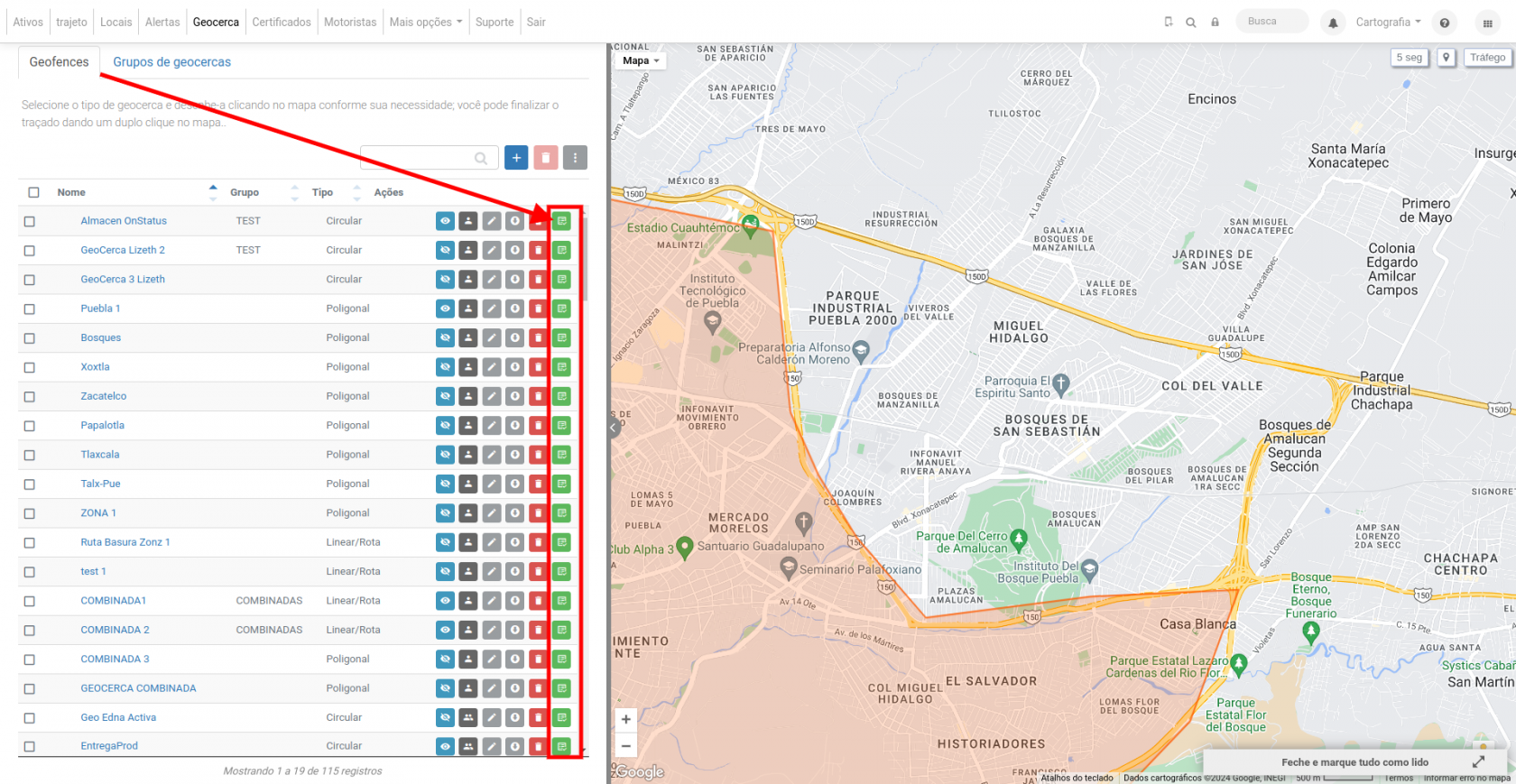
Task: Click the add device icon in the top bar
Action: tap(1169, 23)
